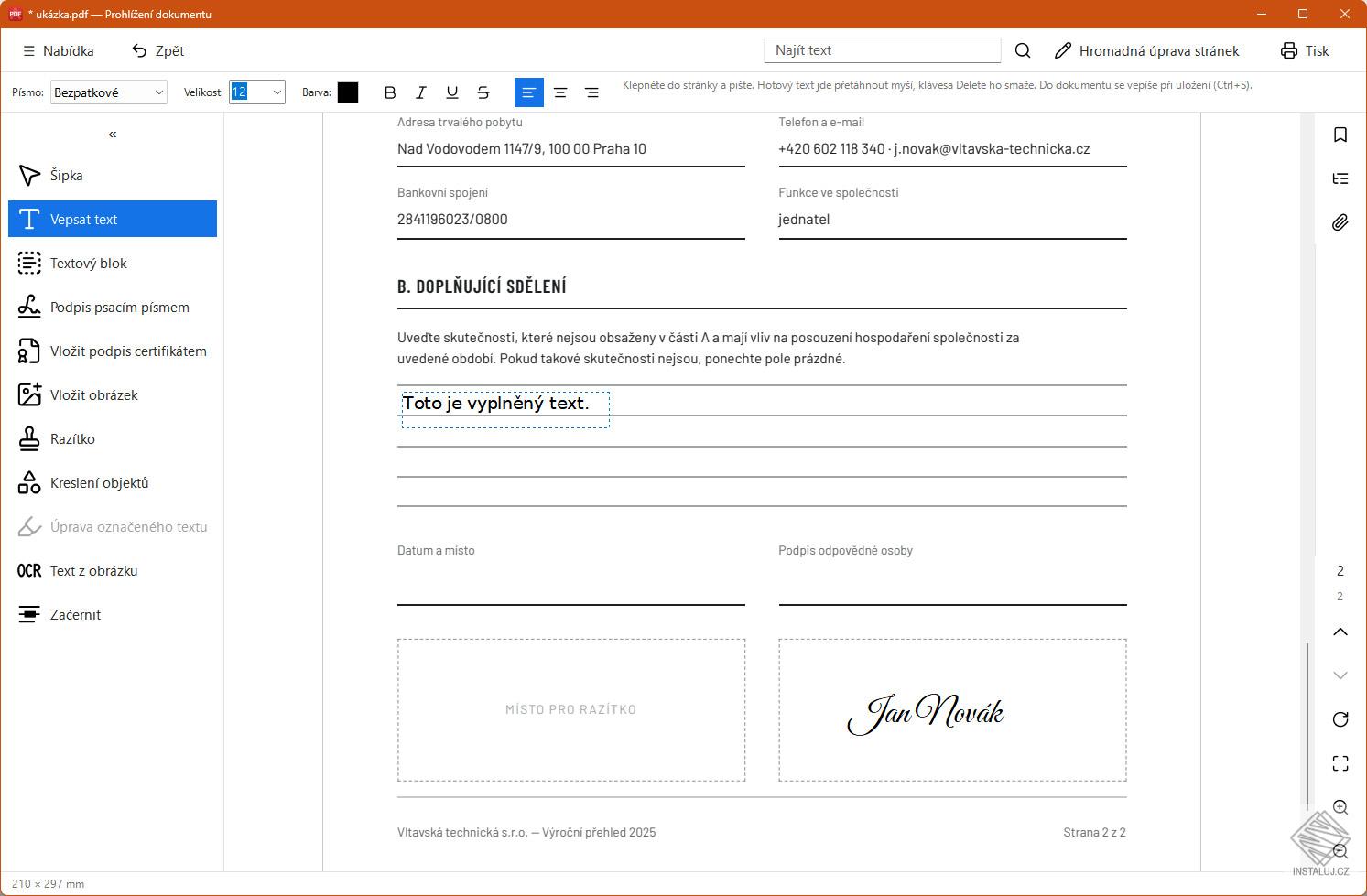1367x896 pixels.
Task: Open the Velikost size dropdown
Action: [x=257, y=92]
